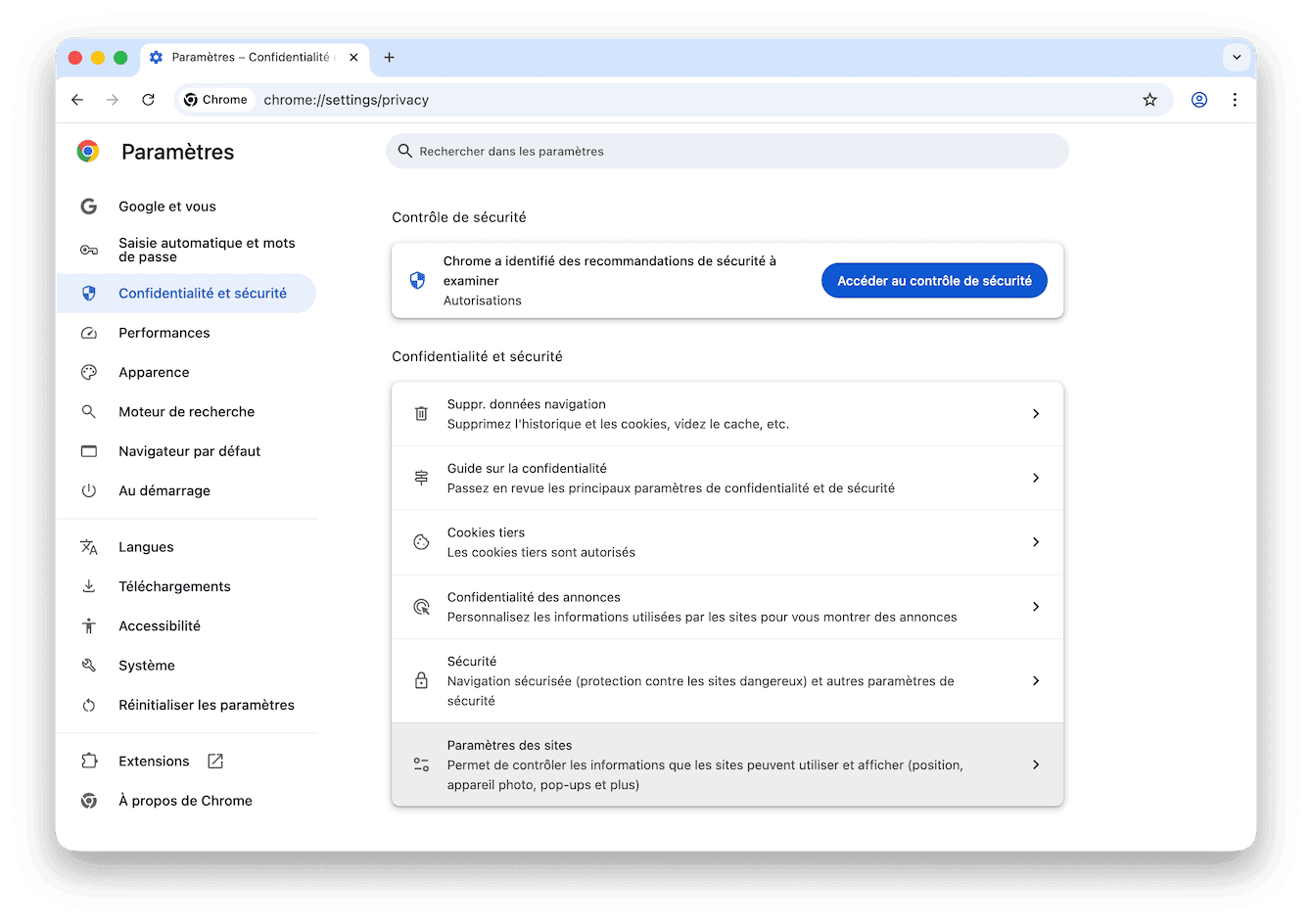Click the Téléchargements download icon

coord(89,586)
